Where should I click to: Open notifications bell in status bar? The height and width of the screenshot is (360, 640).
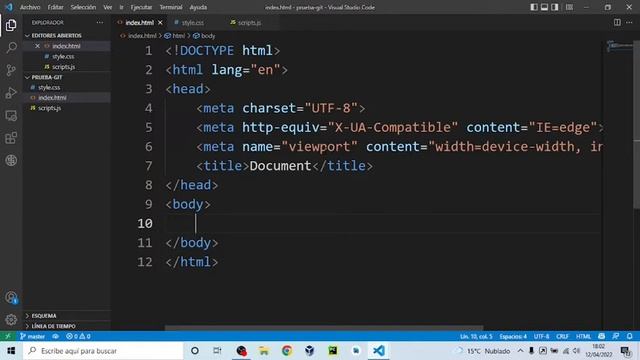[x=629, y=336]
